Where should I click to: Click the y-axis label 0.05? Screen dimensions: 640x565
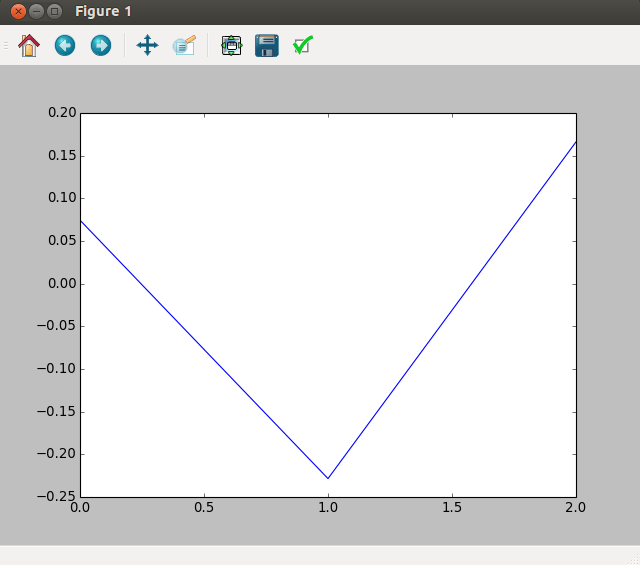[x=62, y=240]
